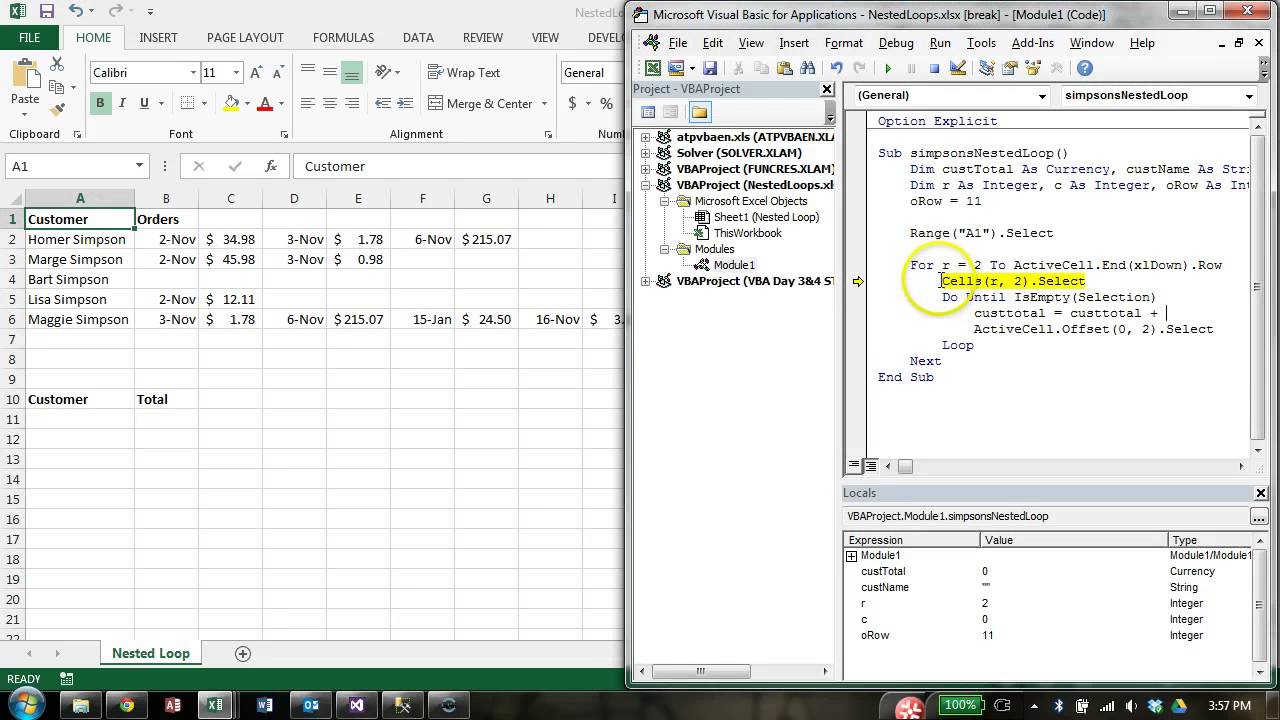Viewport: 1280px width, 720px height.
Task: Click the Reset stop icon in VBA toolbar
Action: pos(934,68)
